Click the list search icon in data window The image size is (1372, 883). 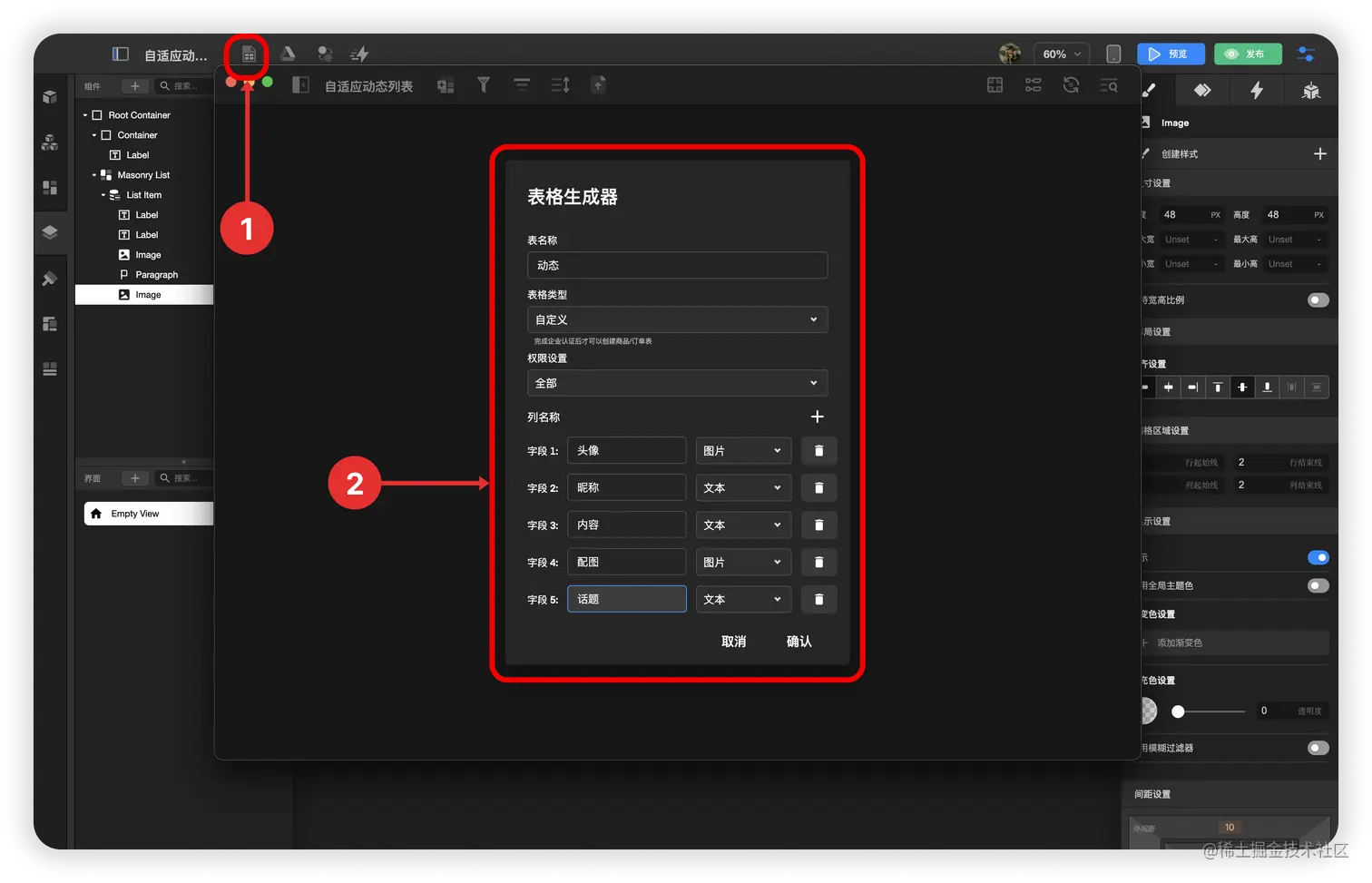[x=1109, y=85]
